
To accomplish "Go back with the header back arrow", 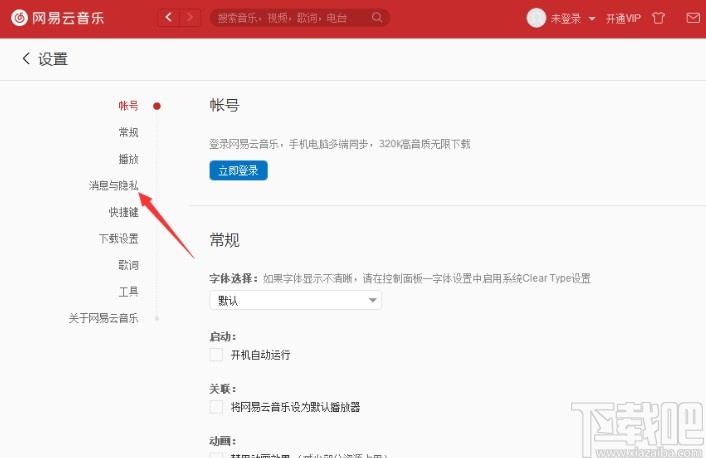I will pos(168,18).
